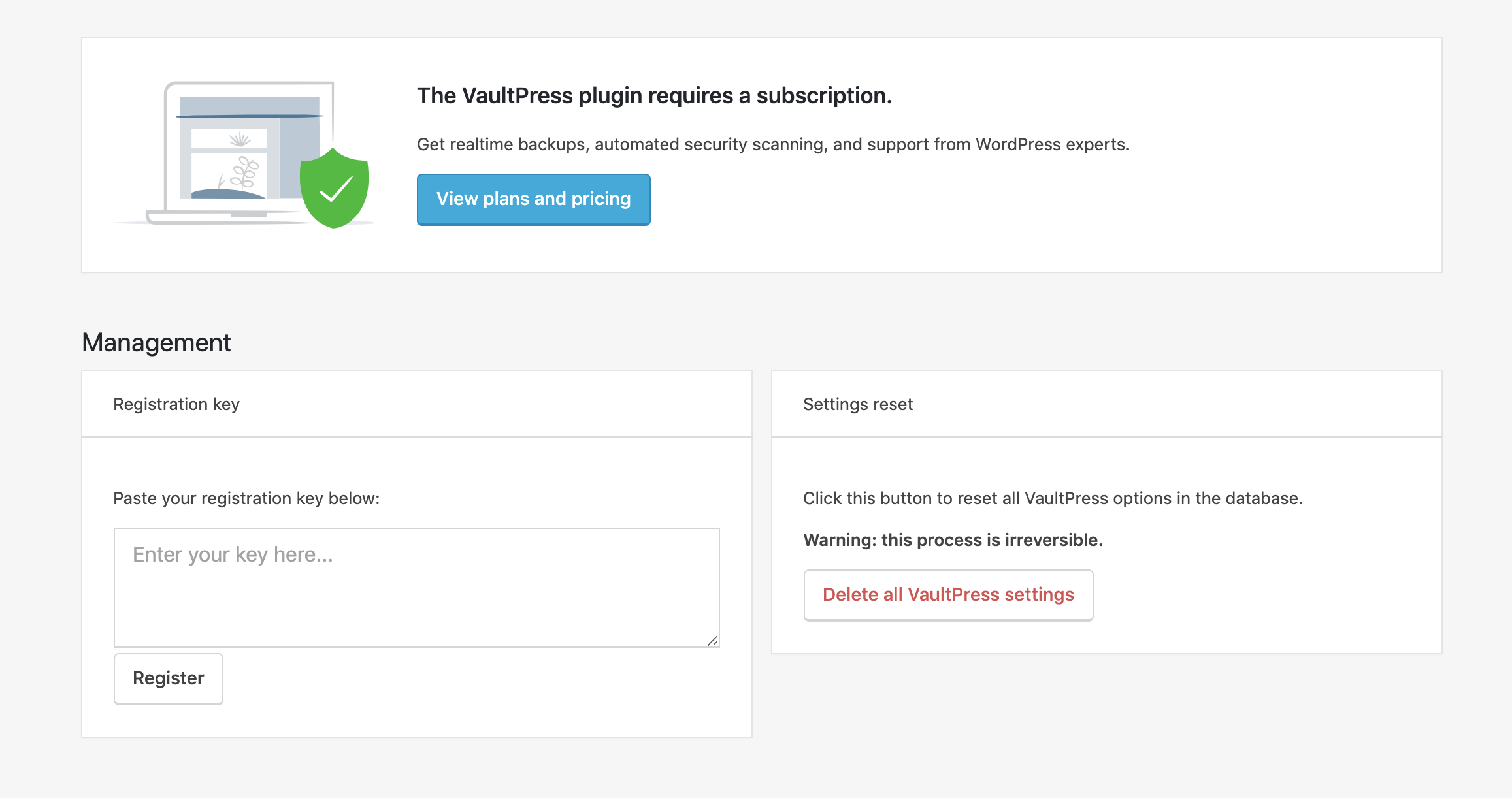Click the 'Paste your registration key below:' label
Image resolution: width=1512 pixels, height=798 pixels.
(246, 498)
